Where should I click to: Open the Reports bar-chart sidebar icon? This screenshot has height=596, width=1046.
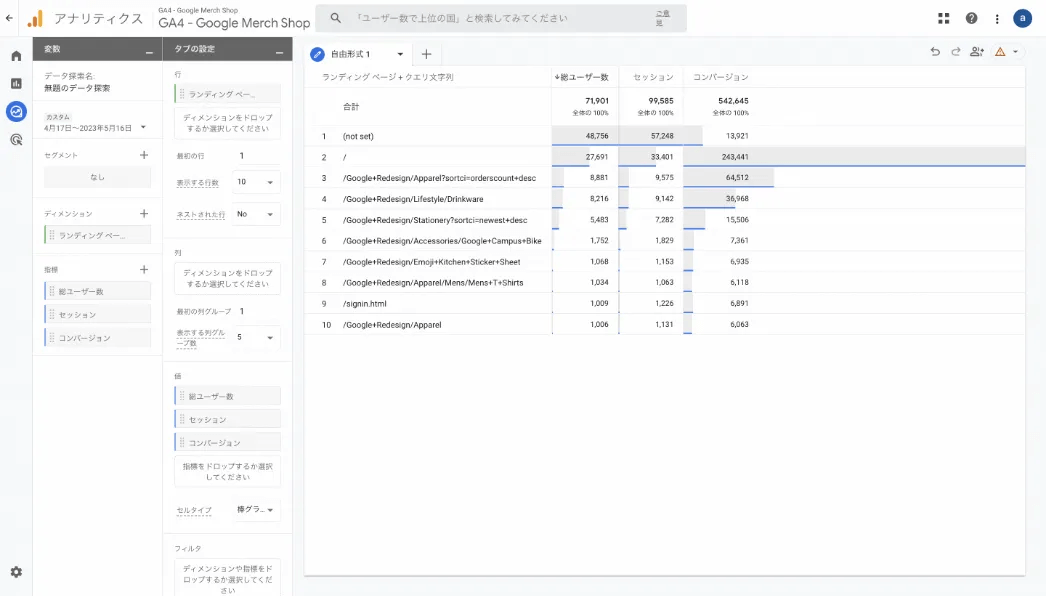click(16, 83)
